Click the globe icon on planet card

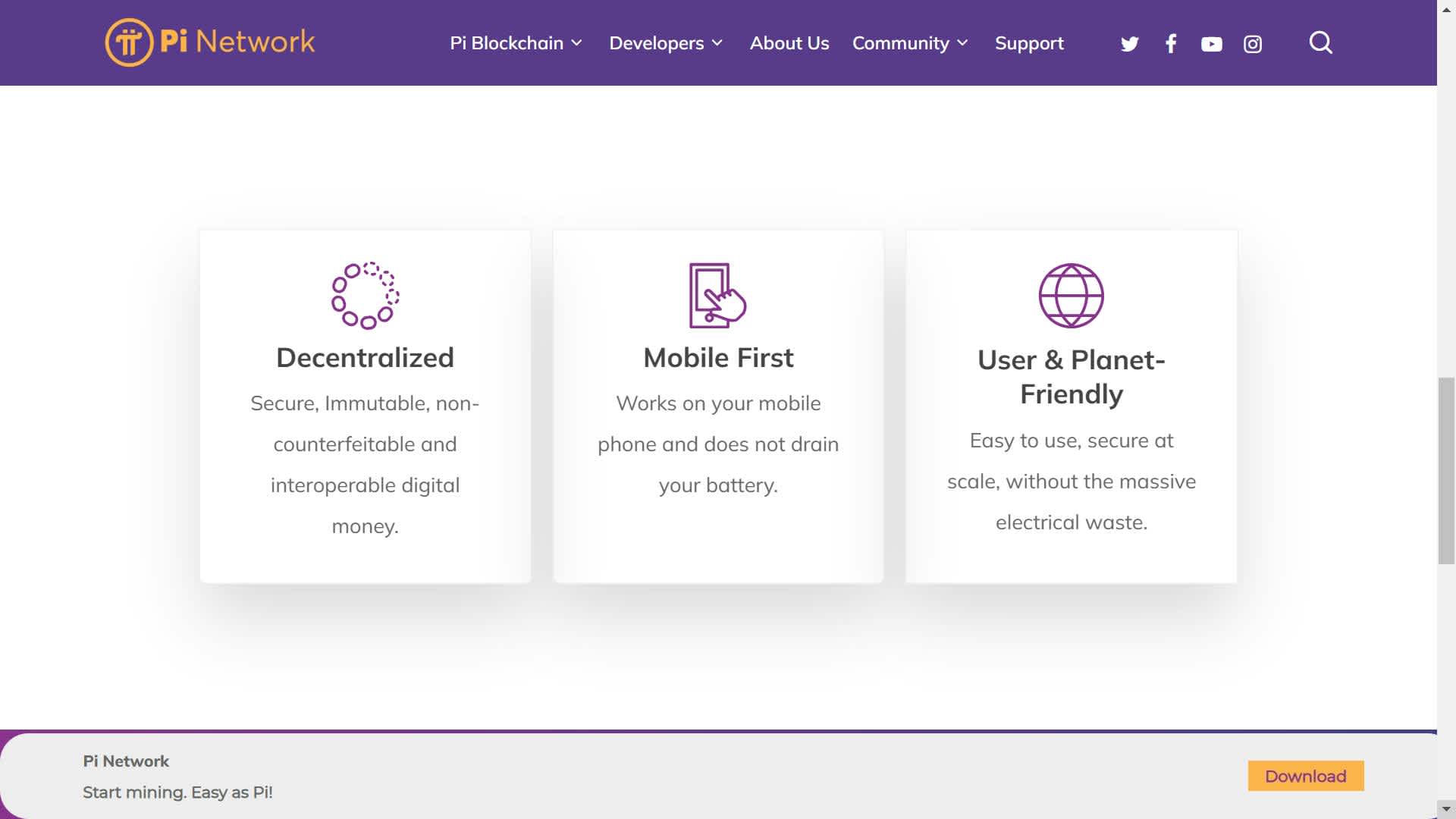pos(1071,296)
